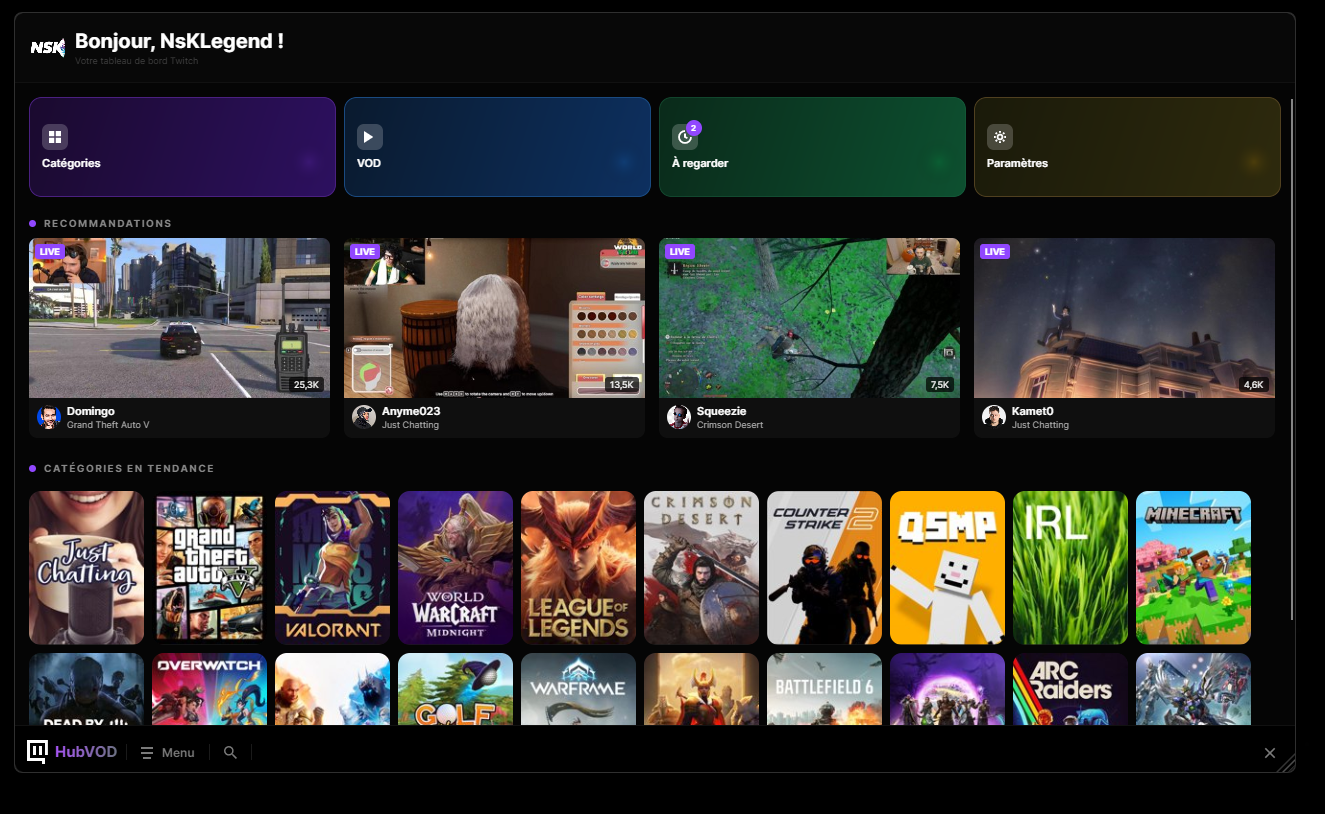Image resolution: width=1325 pixels, height=814 pixels.
Task: Dismiss the bottom bar with the X
Action: (x=1270, y=752)
